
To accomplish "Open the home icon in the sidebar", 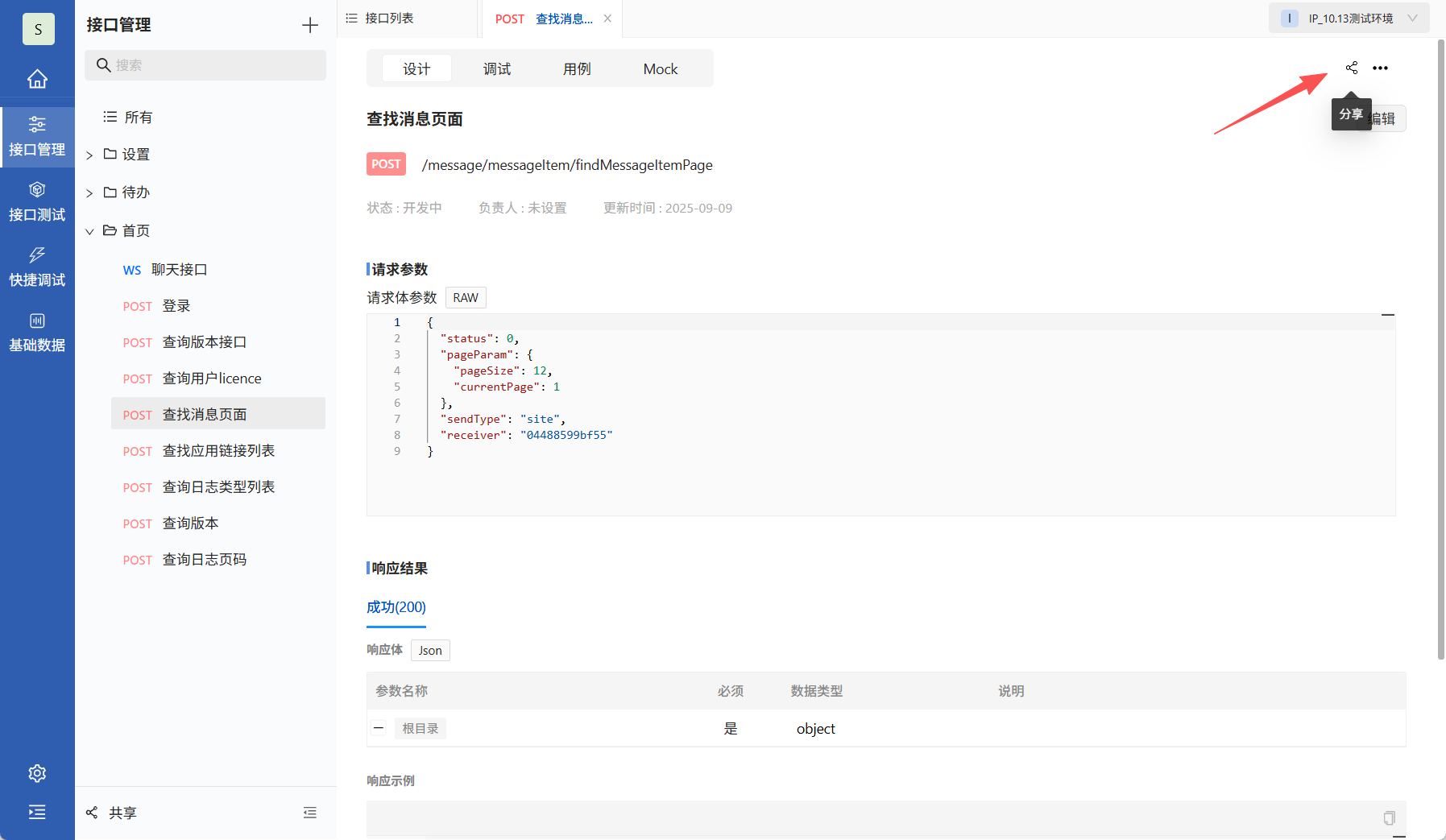I will pyautogui.click(x=37, y=79).
